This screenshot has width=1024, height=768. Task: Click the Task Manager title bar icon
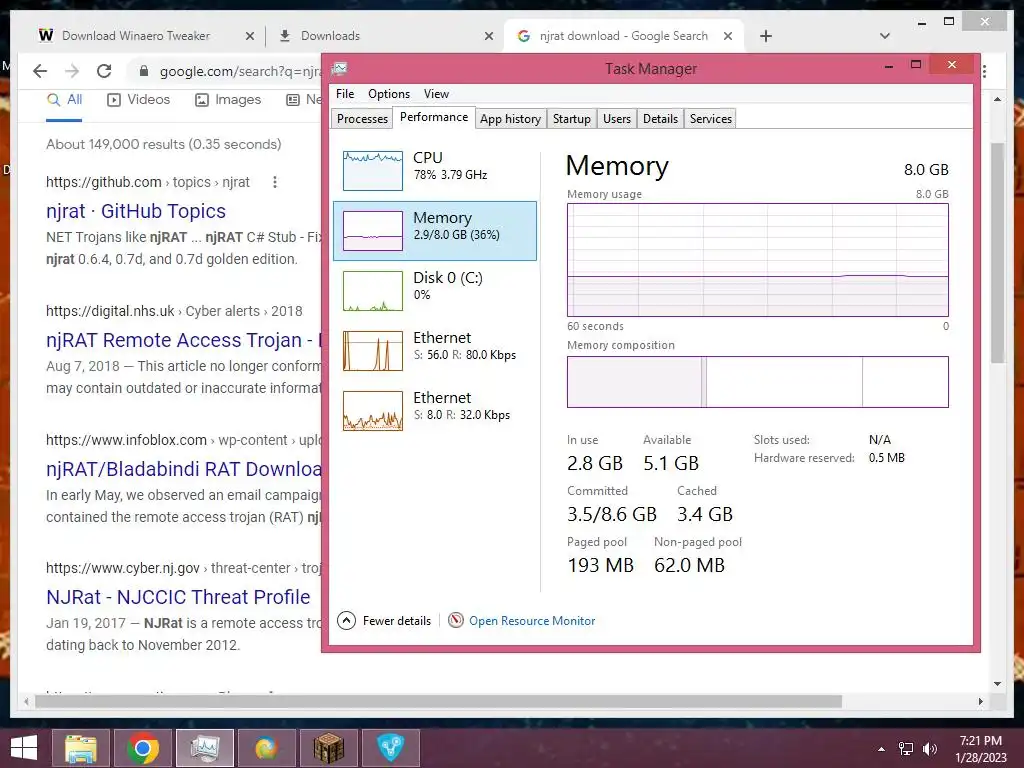click(340, 69)
